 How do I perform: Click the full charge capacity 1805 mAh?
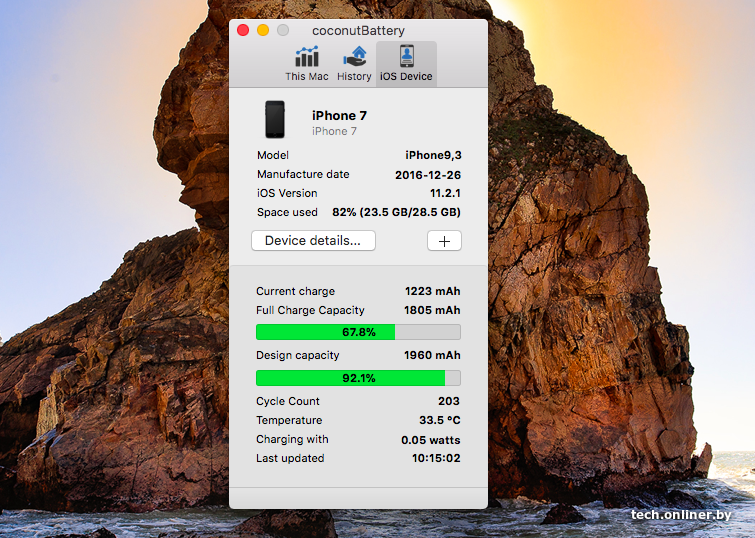tap(432, 310)
